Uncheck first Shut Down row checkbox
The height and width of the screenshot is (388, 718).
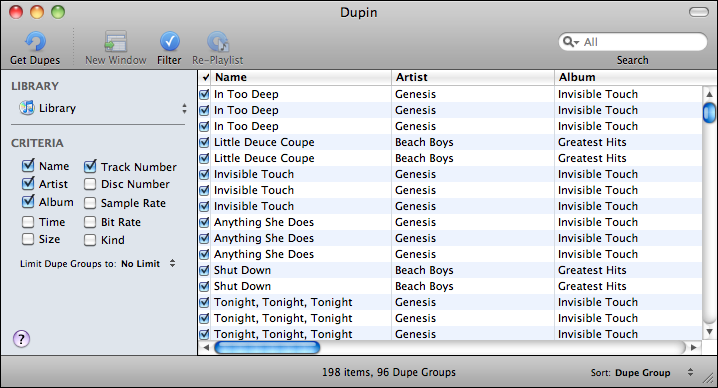click(204, 270)
